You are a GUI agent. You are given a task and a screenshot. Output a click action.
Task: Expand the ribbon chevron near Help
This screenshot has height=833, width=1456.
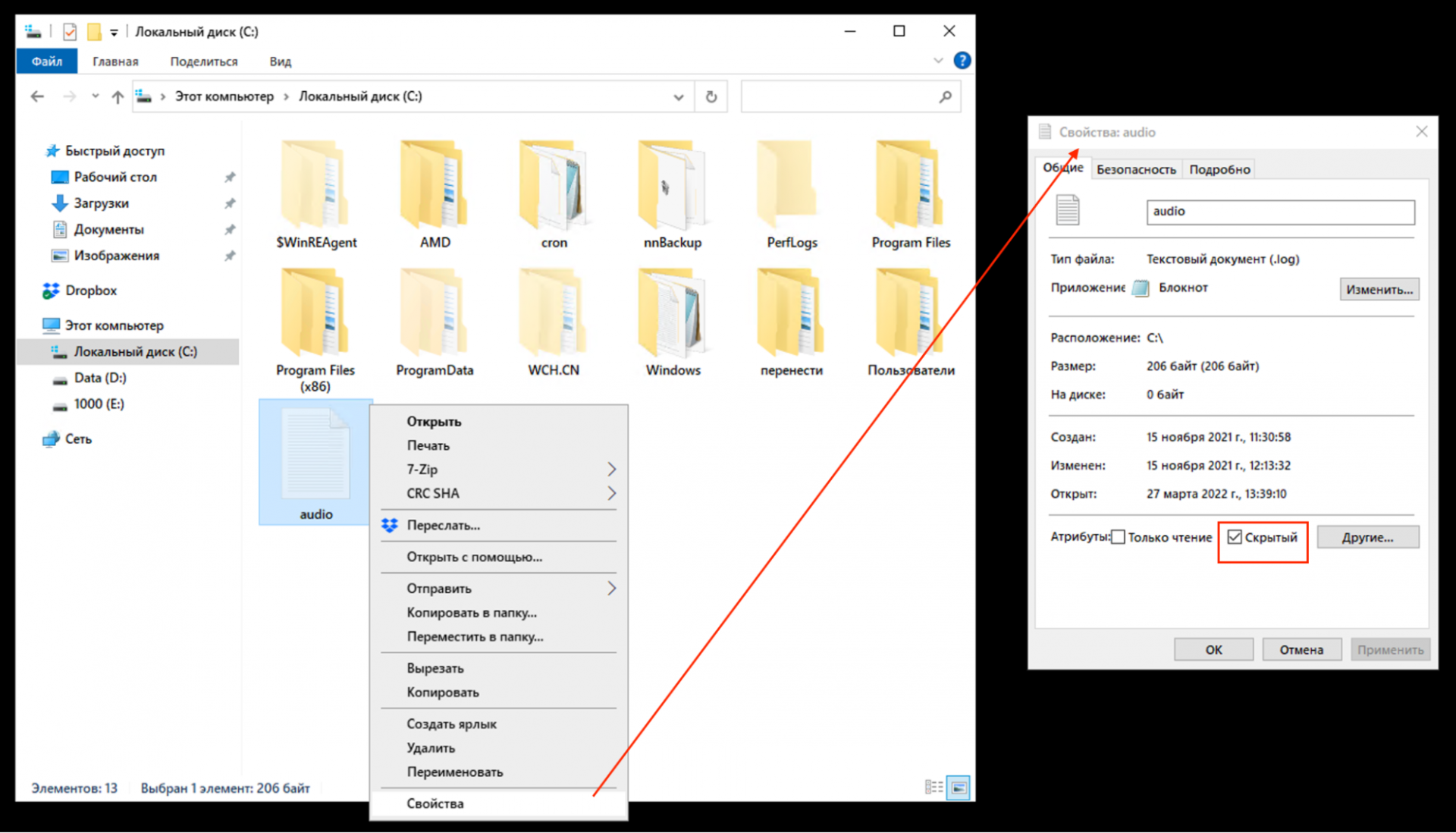(x=938, y=61)
